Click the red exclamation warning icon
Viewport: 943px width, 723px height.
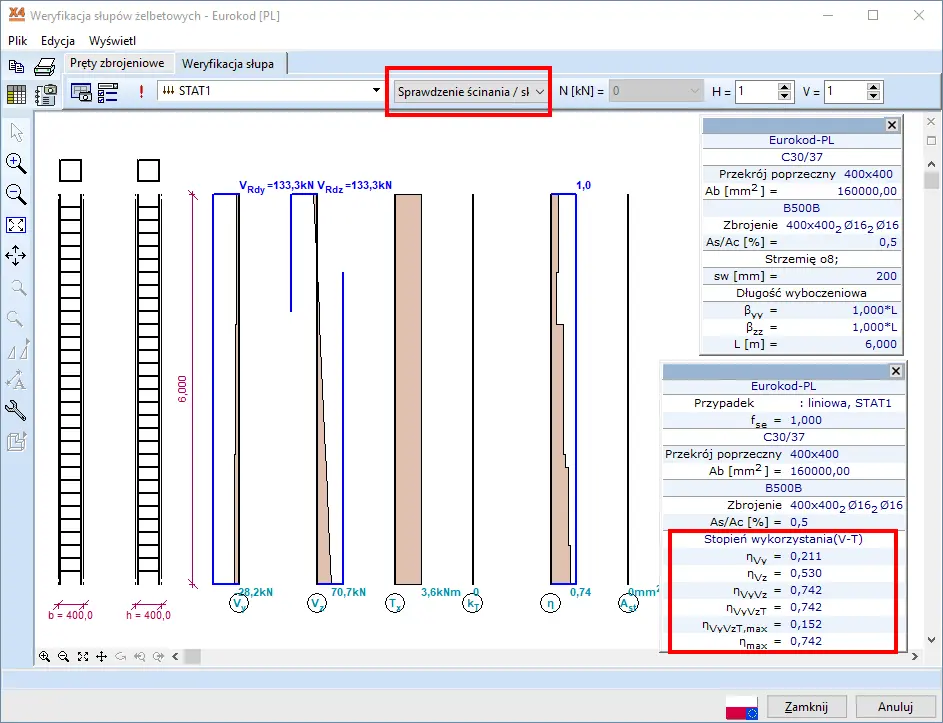point(141,92)
